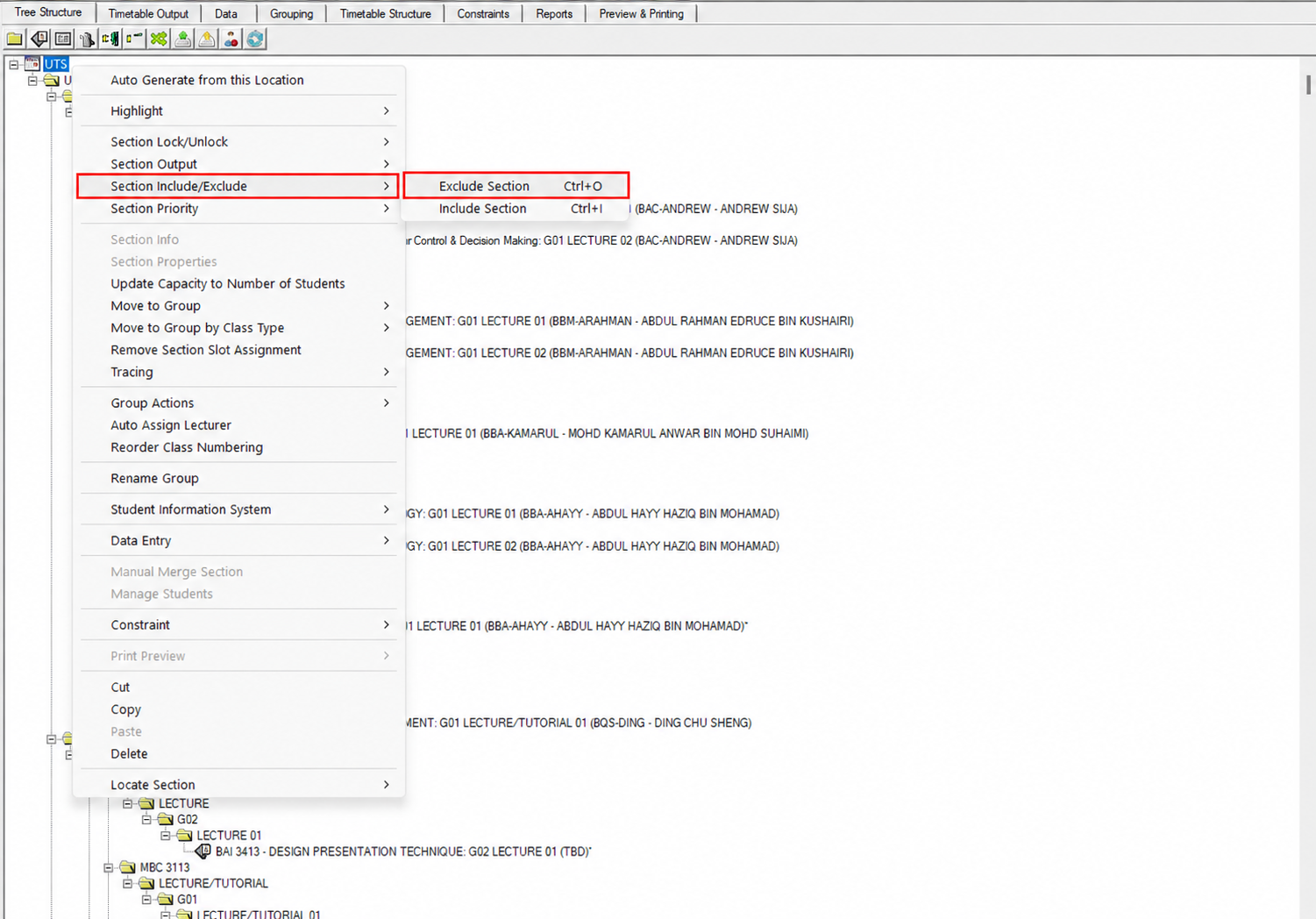Open Move to Group by Class Type submenu
This screenshot has height=919, width=1316.
pos(238,328)
